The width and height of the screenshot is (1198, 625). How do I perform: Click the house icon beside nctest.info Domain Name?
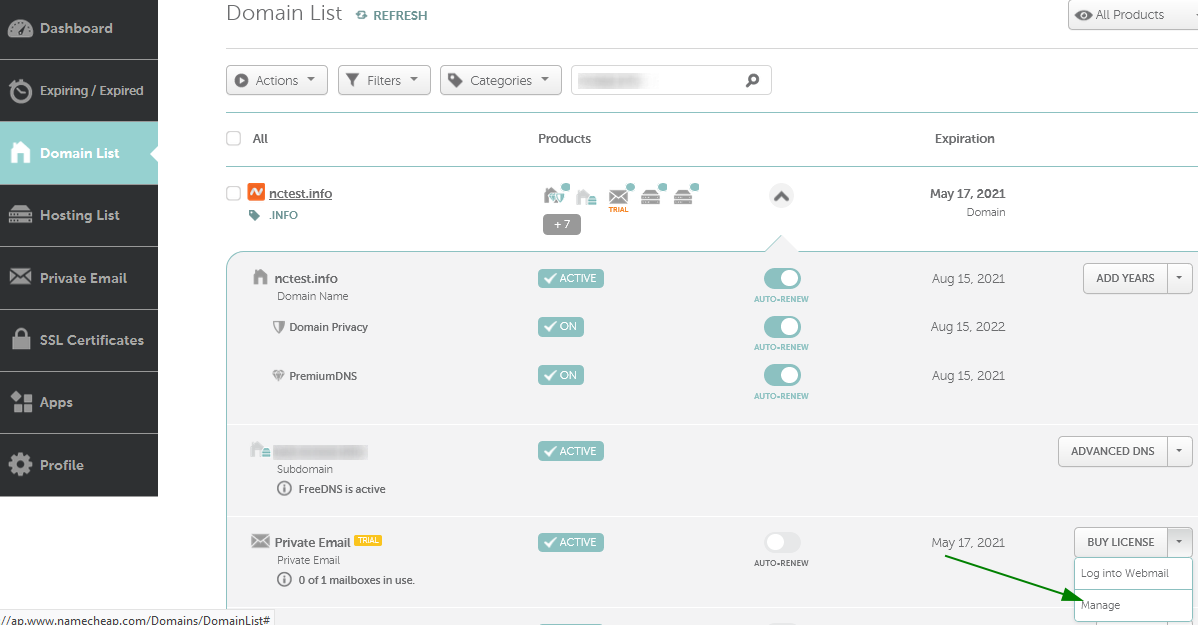click(261, 277)
